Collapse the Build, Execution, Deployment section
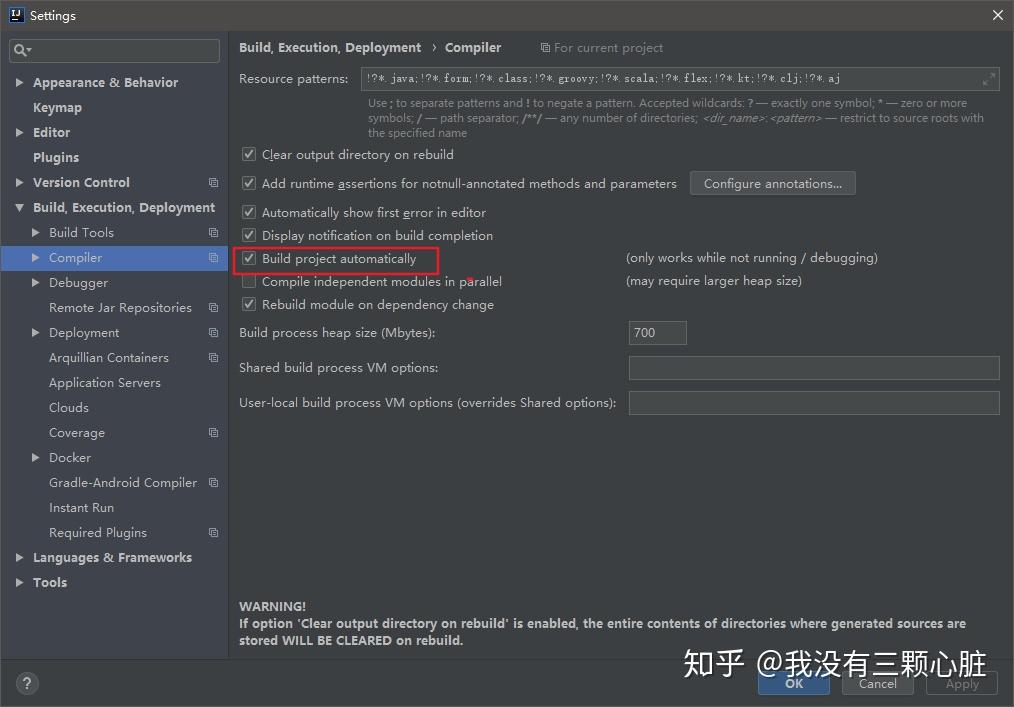 [x=19, y=208]
